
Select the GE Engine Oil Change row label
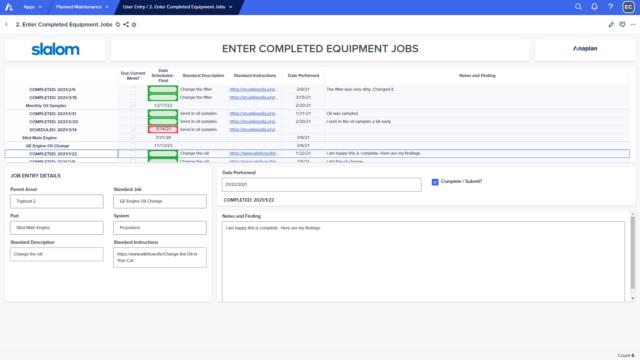[x=47, y=146]
